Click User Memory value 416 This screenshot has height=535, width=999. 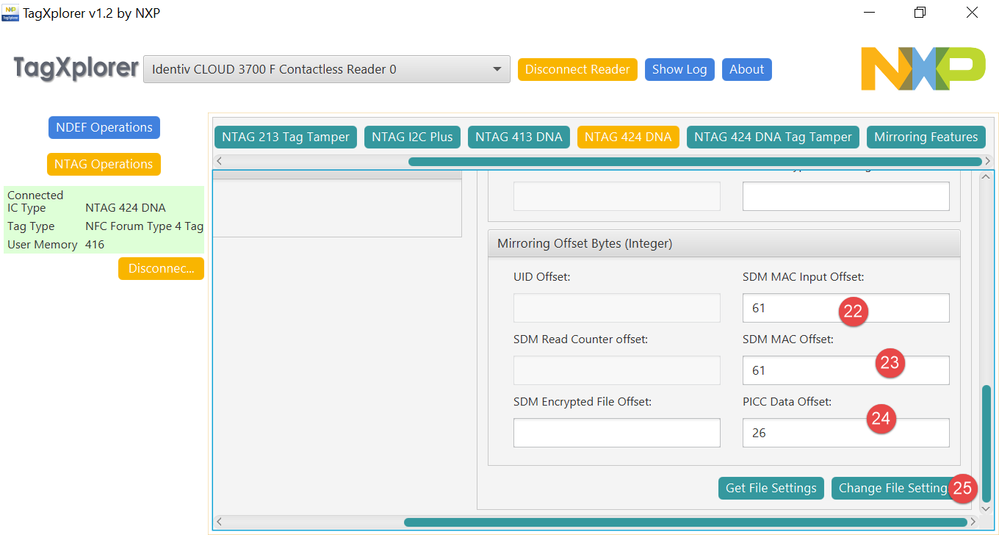point(95,245)
